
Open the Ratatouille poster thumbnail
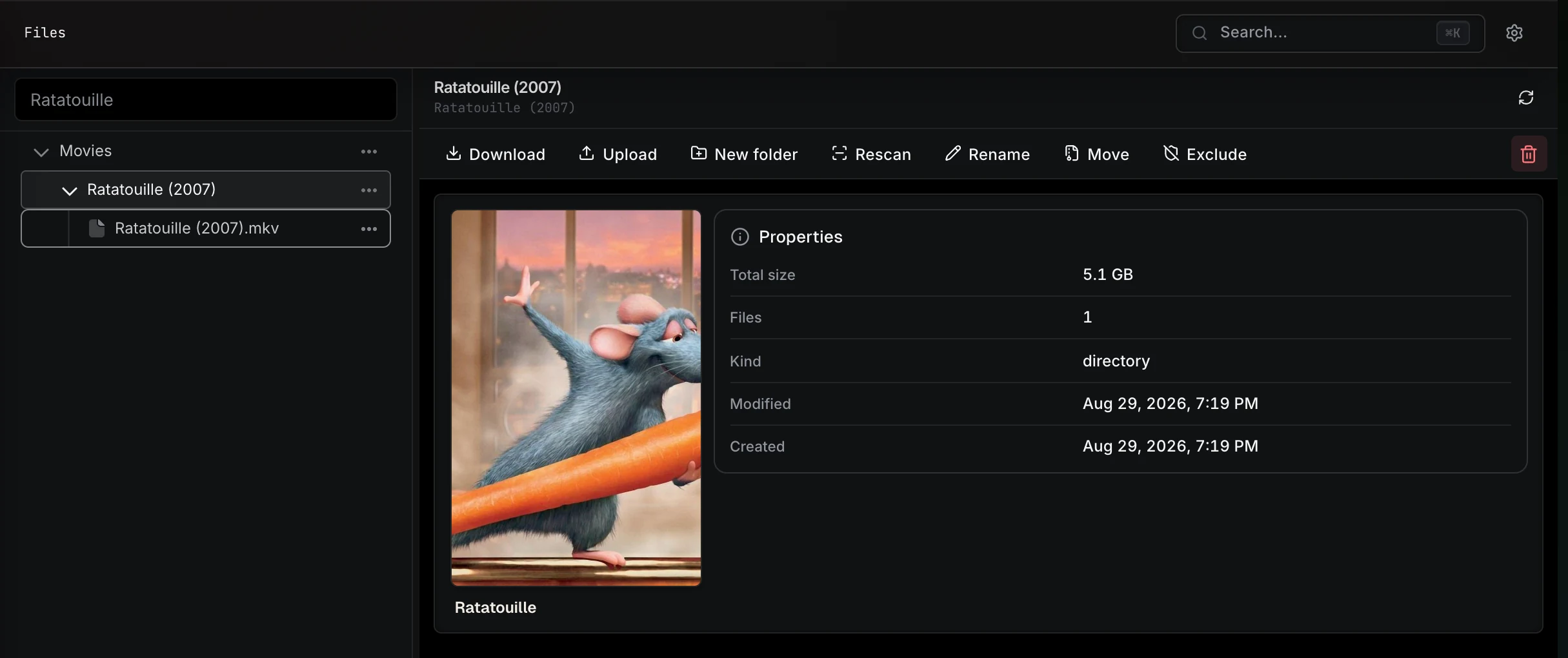click(x=576, y=398)
